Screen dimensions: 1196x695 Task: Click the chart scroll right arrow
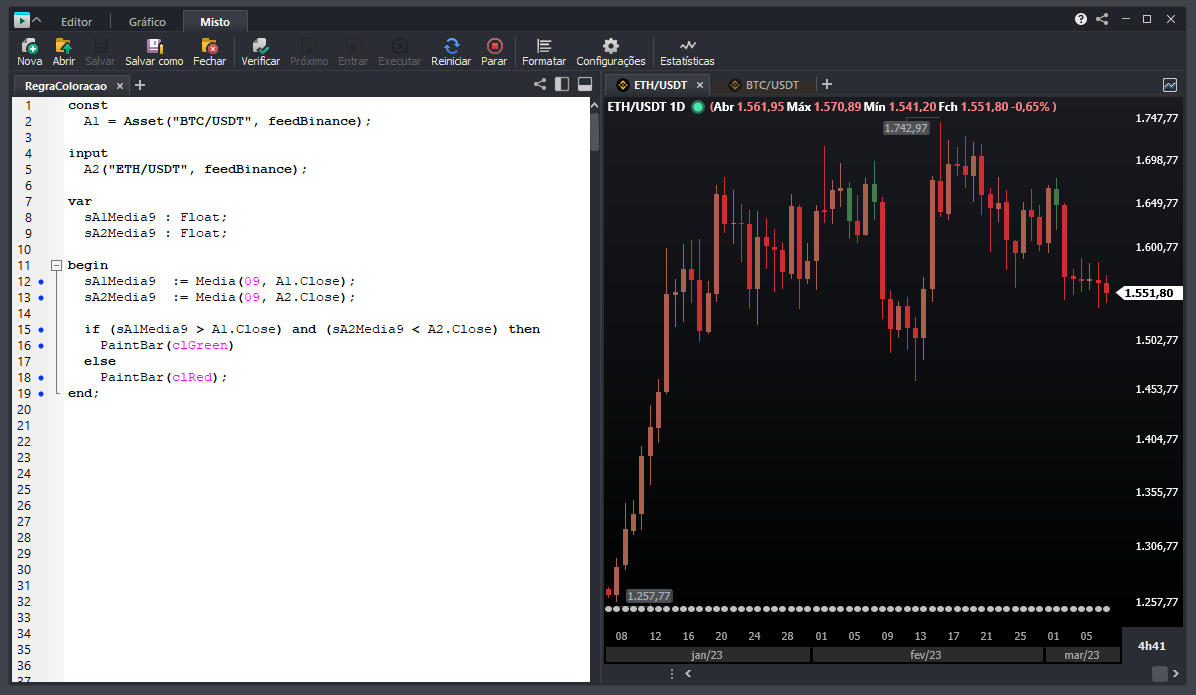tap(1175, 674)
